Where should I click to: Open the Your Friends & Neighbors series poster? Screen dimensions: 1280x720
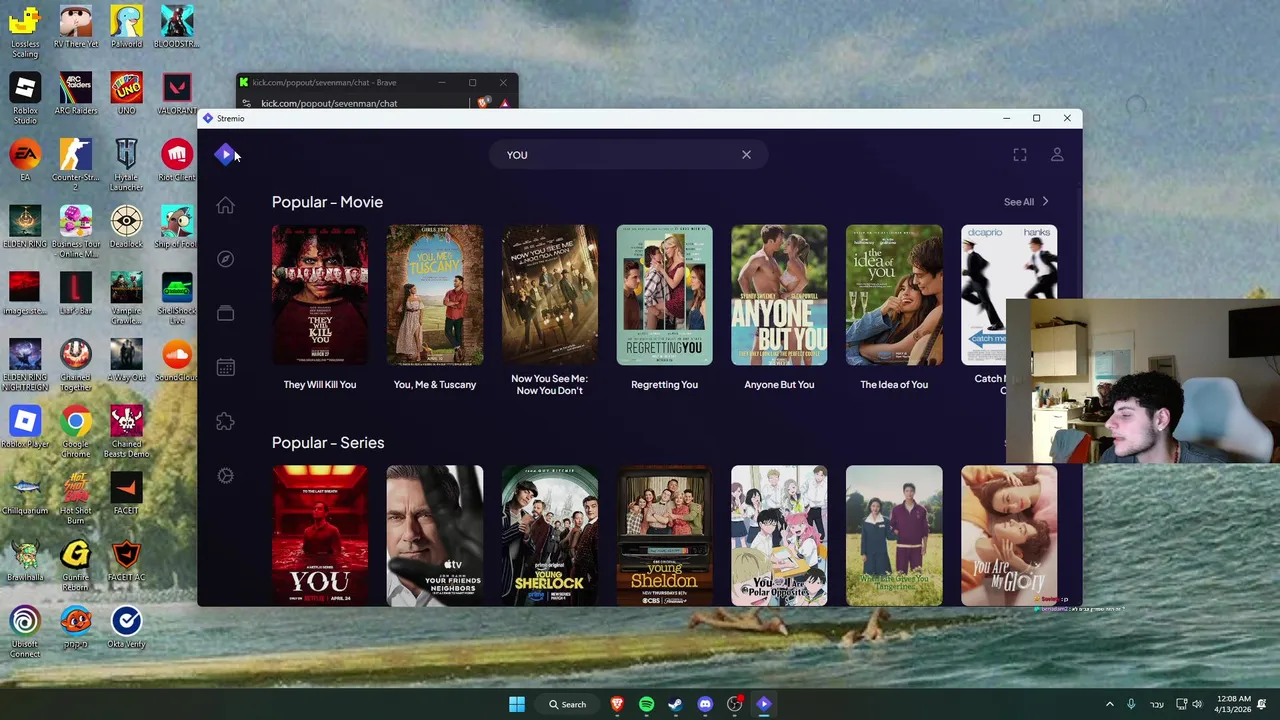pyautogui.click(x=435, y=536)
